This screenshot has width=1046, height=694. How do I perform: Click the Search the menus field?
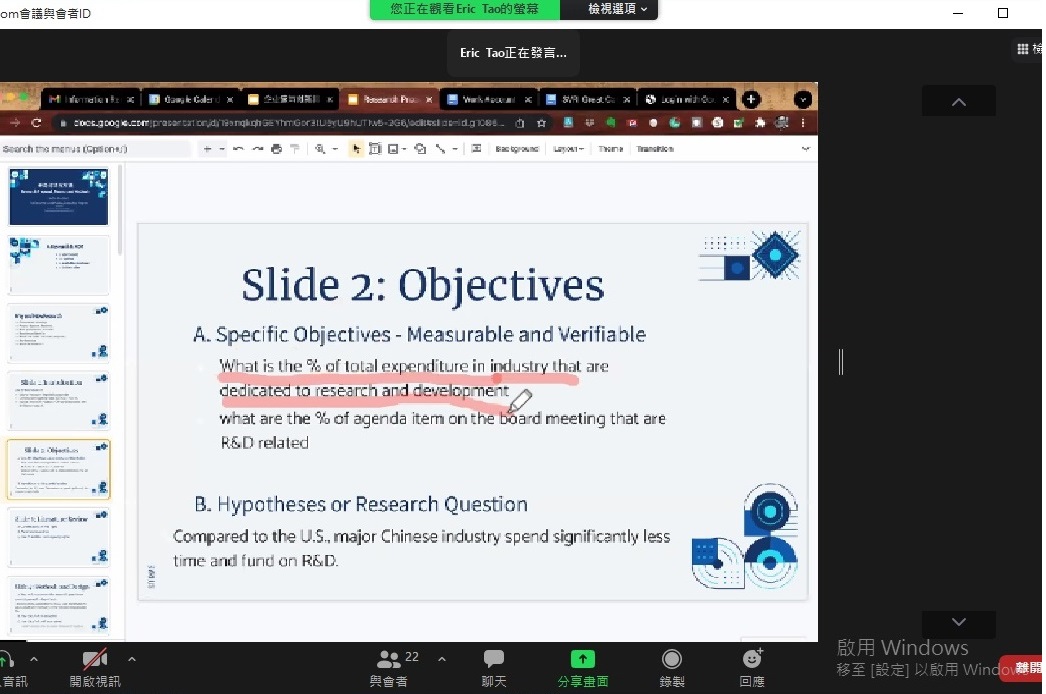tap(95, 149)
